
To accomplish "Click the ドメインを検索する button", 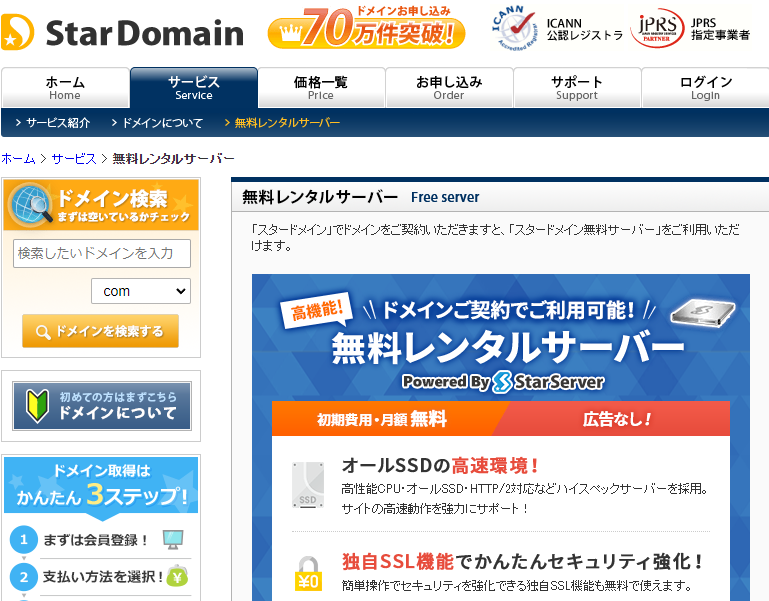I will [x=100, y=331].
